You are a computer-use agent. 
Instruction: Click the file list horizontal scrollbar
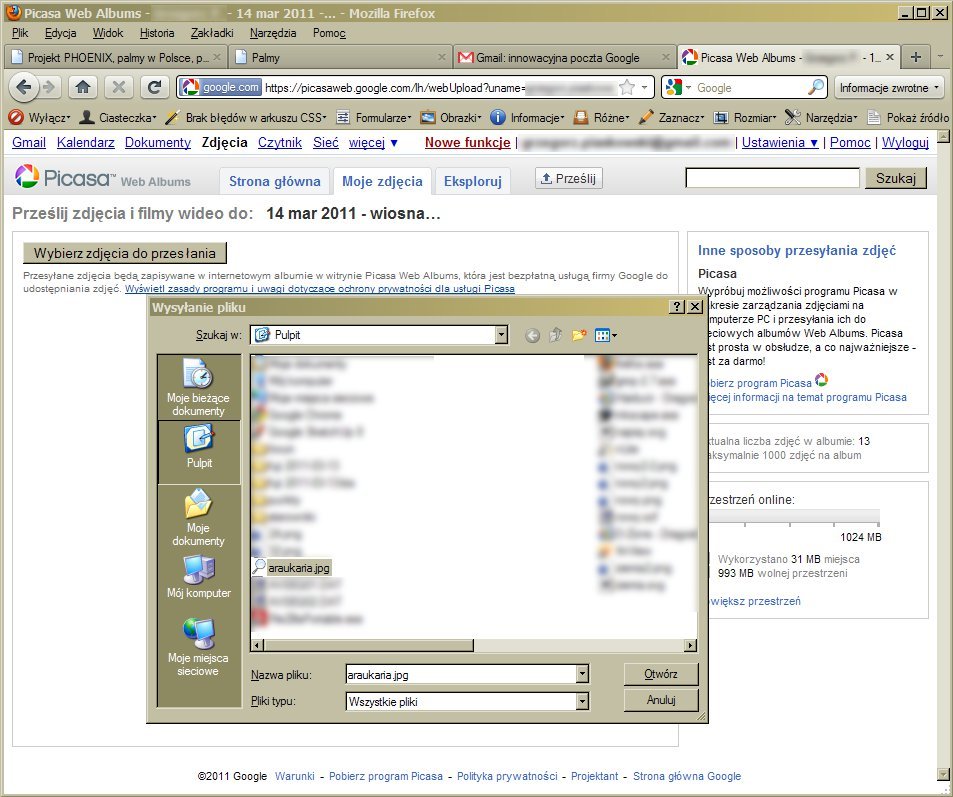[369, 645]
